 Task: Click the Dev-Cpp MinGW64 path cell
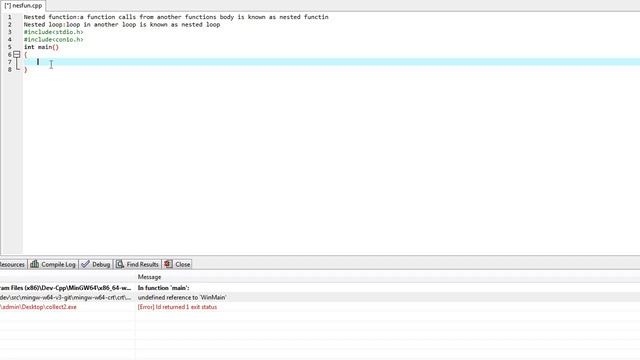pyautogui.click(x=66, y=288)
